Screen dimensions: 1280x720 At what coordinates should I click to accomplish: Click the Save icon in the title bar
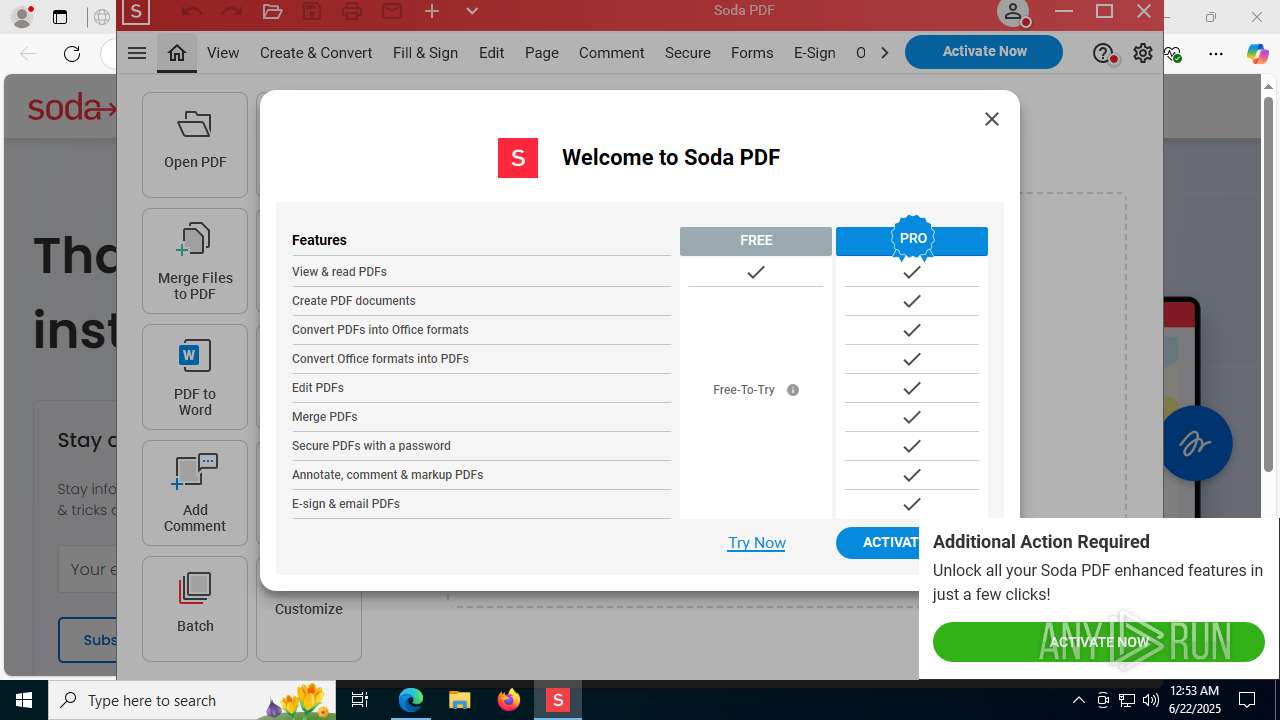pyautogui.click(x=312, y=12)
